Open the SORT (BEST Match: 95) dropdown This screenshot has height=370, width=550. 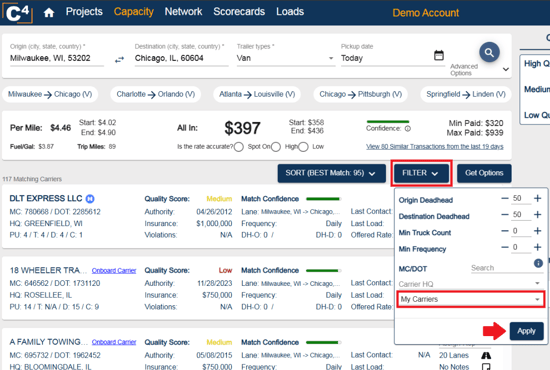coord(331,173)
